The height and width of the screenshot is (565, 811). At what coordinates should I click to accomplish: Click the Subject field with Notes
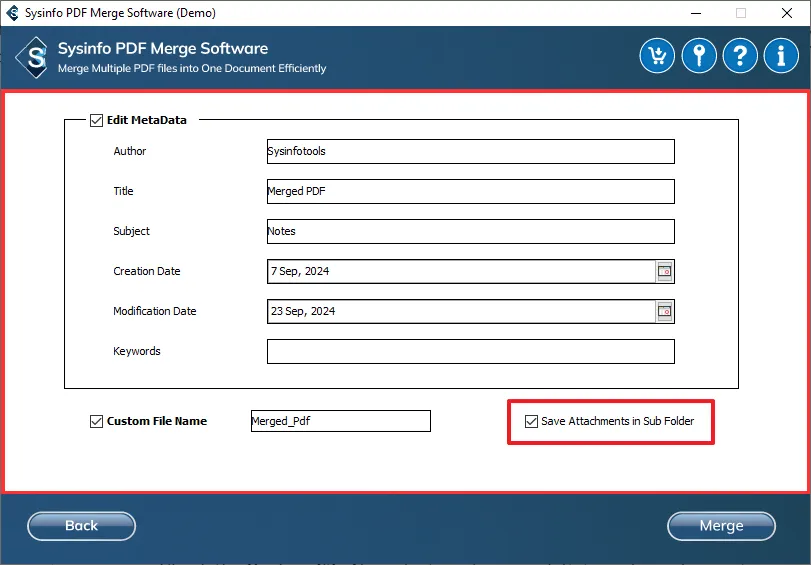pos(471,231)
